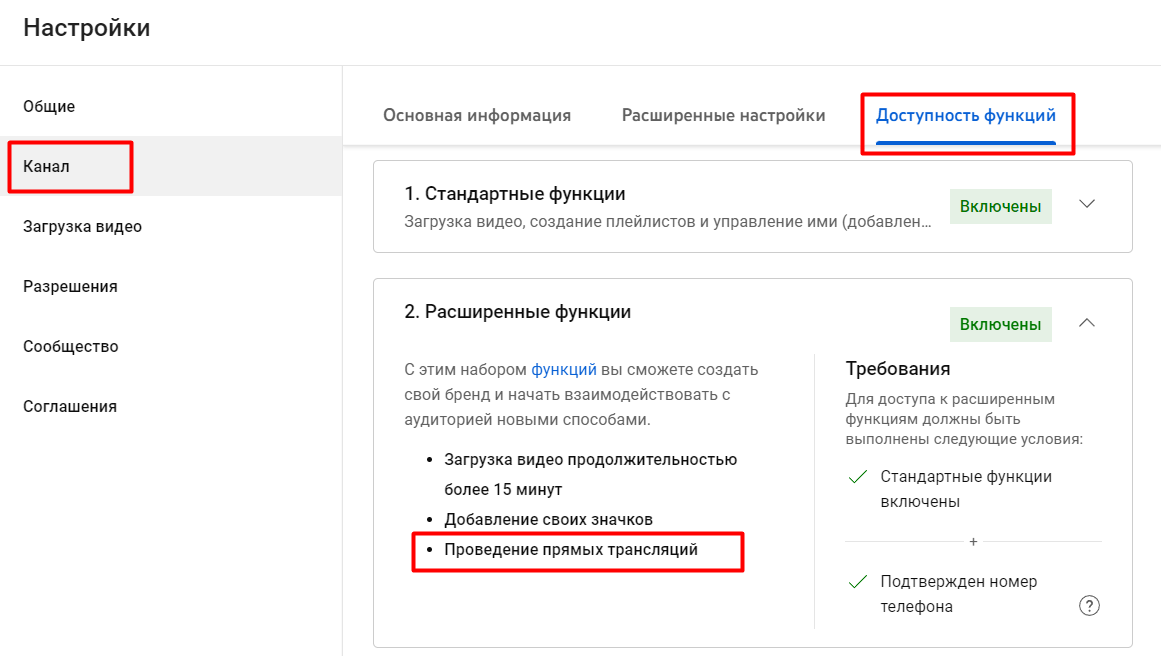Click checkmark icon beside Подтвержден номер телефона
Screen dimensions: 1161x656
[x=857, y=582]
